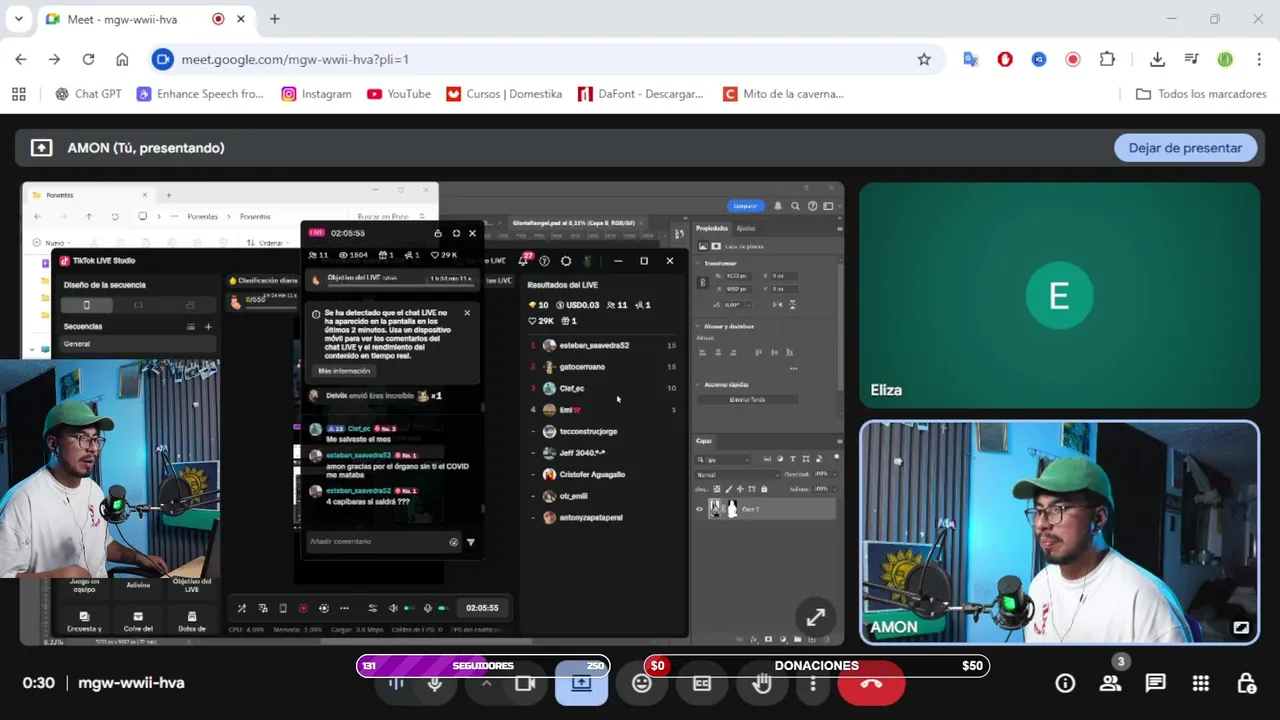Open the emoji reactions in Meet
The image size is (1280, 720).
point(641,684)
